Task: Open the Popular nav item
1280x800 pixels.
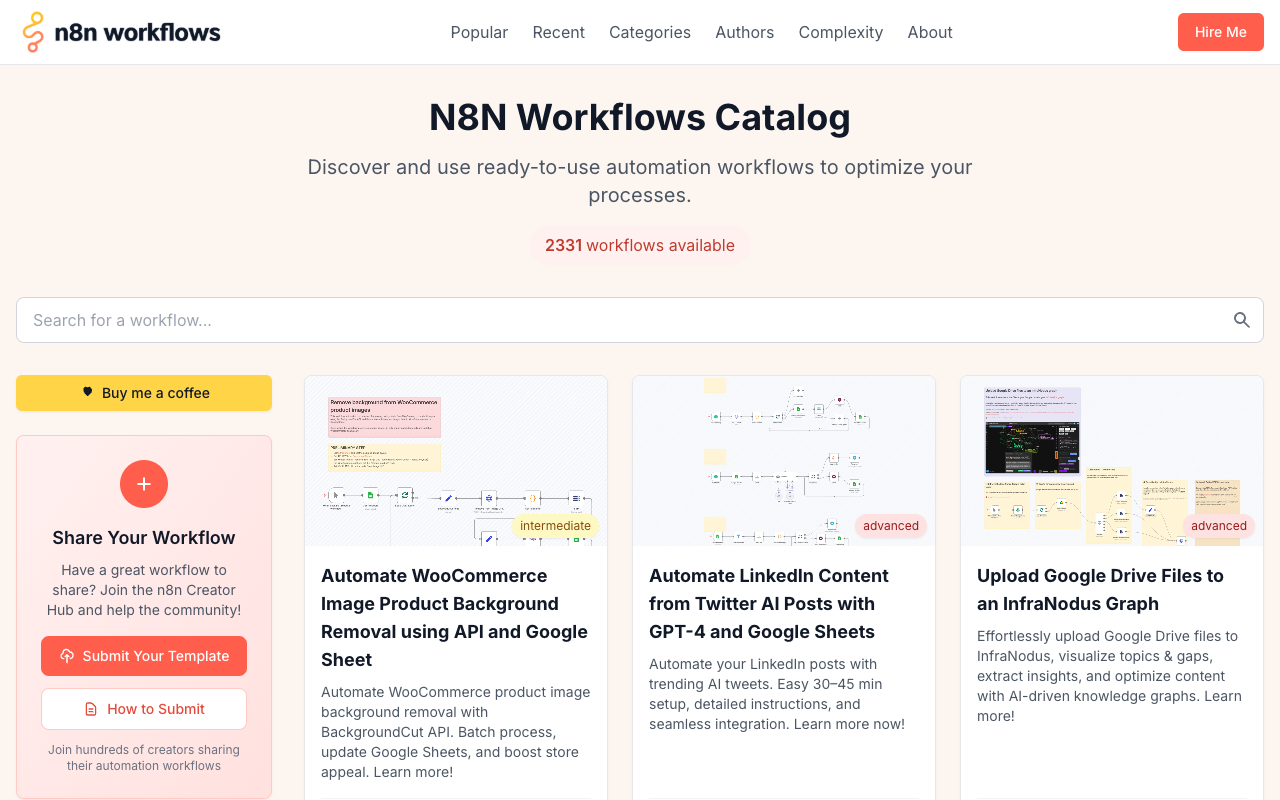Action: (x=479, y=32)
